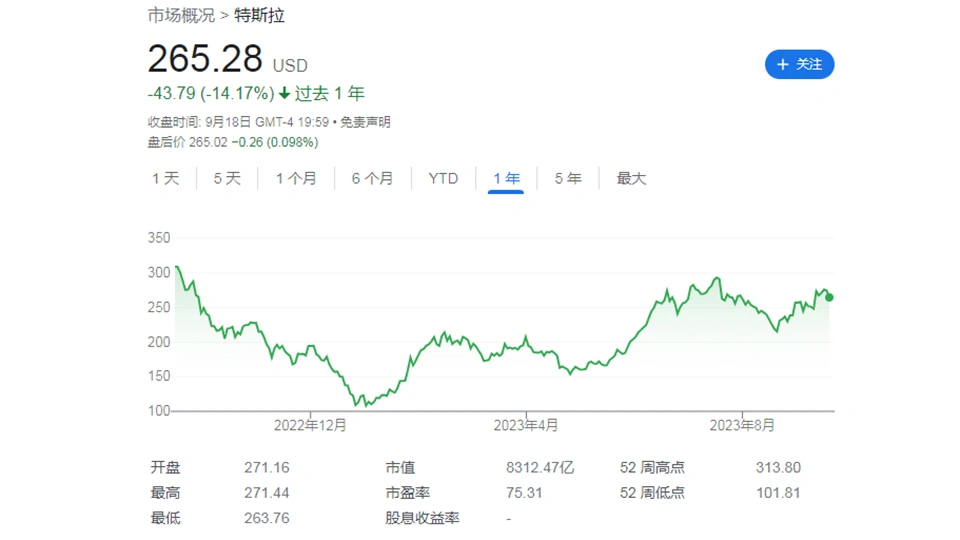Select the 5 天 time range tab
The image size is (960, 540).
pos(227,179)
